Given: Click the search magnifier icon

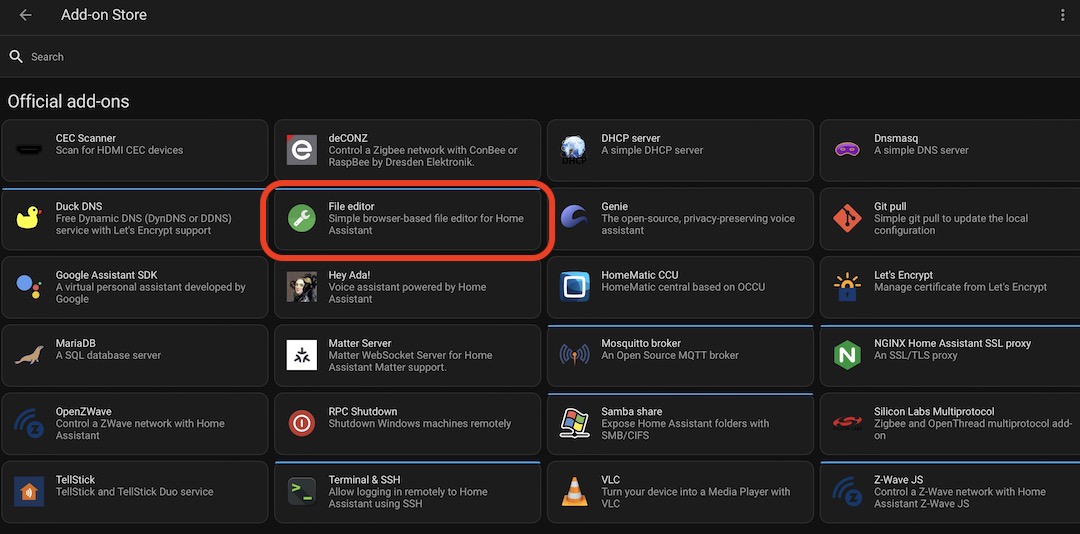Looking at the screenshot, I should (17, 57).
